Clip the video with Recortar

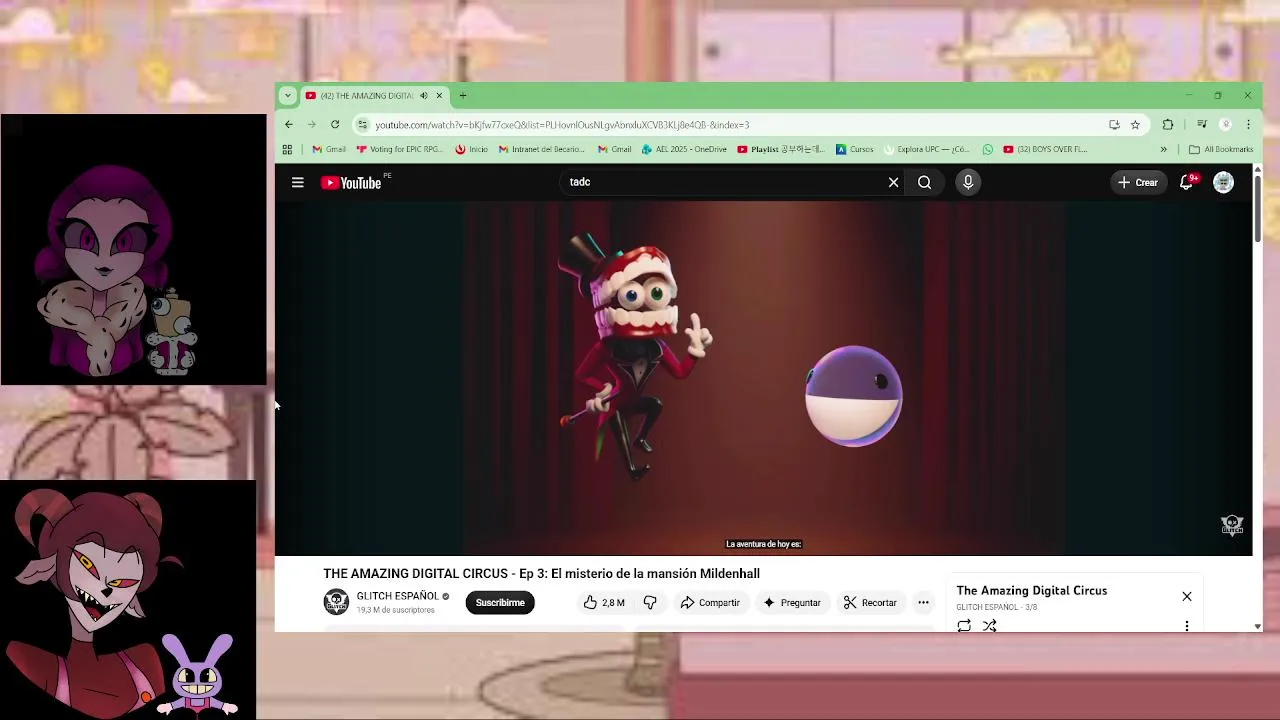pyautogui.click(x=870, y=602)
